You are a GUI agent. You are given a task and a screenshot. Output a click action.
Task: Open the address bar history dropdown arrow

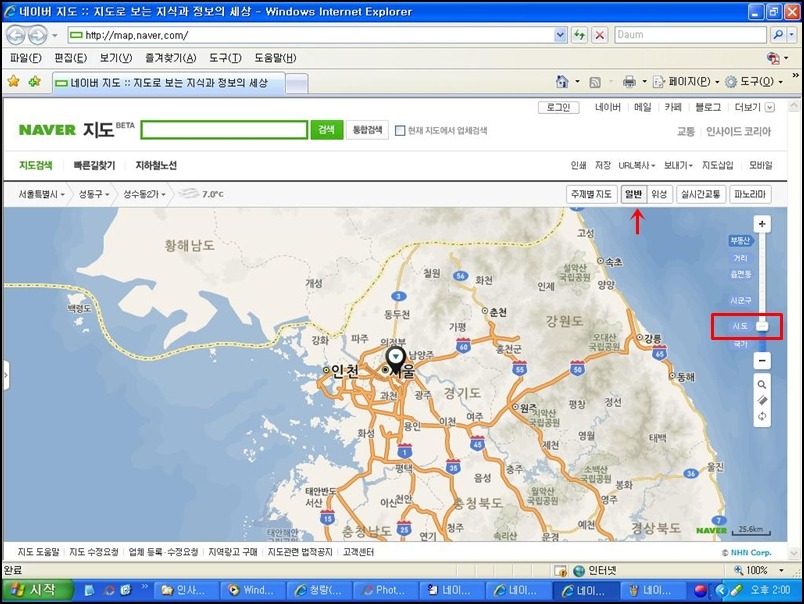click(560, 35)
